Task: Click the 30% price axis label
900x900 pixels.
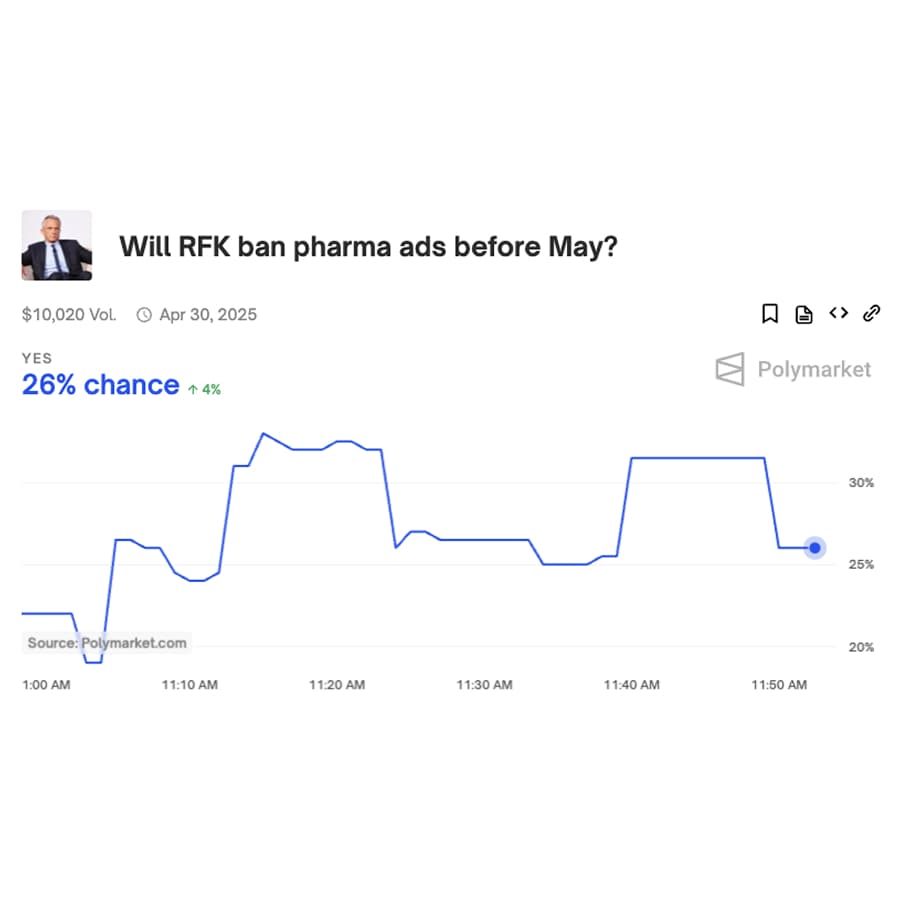Action: tap(861, 483)
